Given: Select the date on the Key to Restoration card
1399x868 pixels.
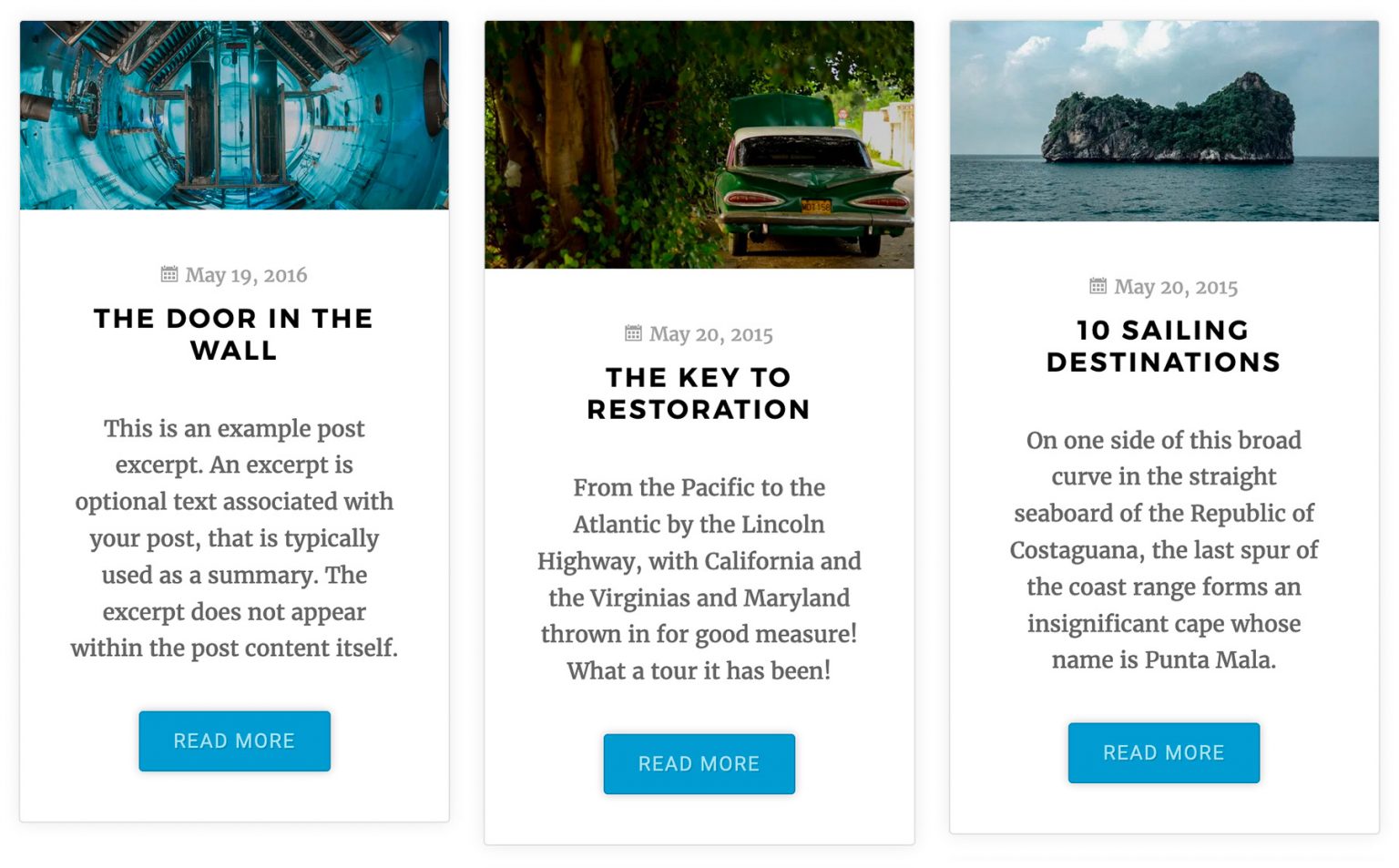Looking at the screenshot, I should coord(711,334).
